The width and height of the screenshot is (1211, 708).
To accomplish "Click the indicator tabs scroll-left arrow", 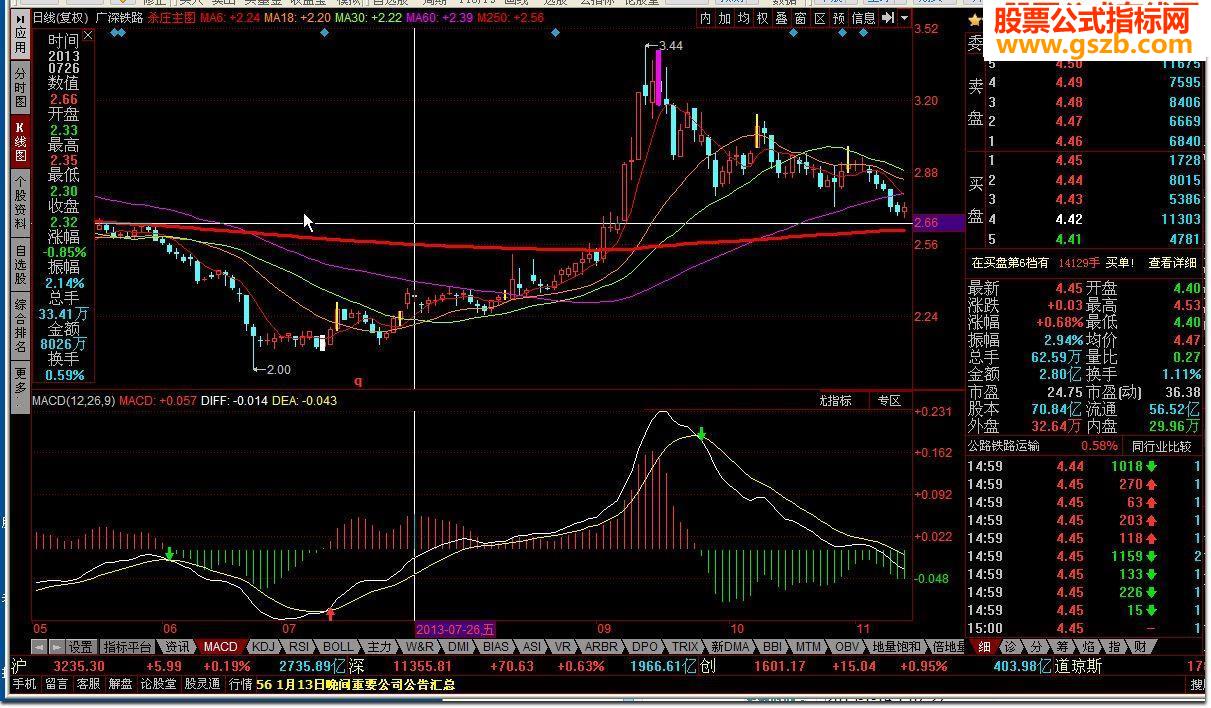I will [40, 646].
